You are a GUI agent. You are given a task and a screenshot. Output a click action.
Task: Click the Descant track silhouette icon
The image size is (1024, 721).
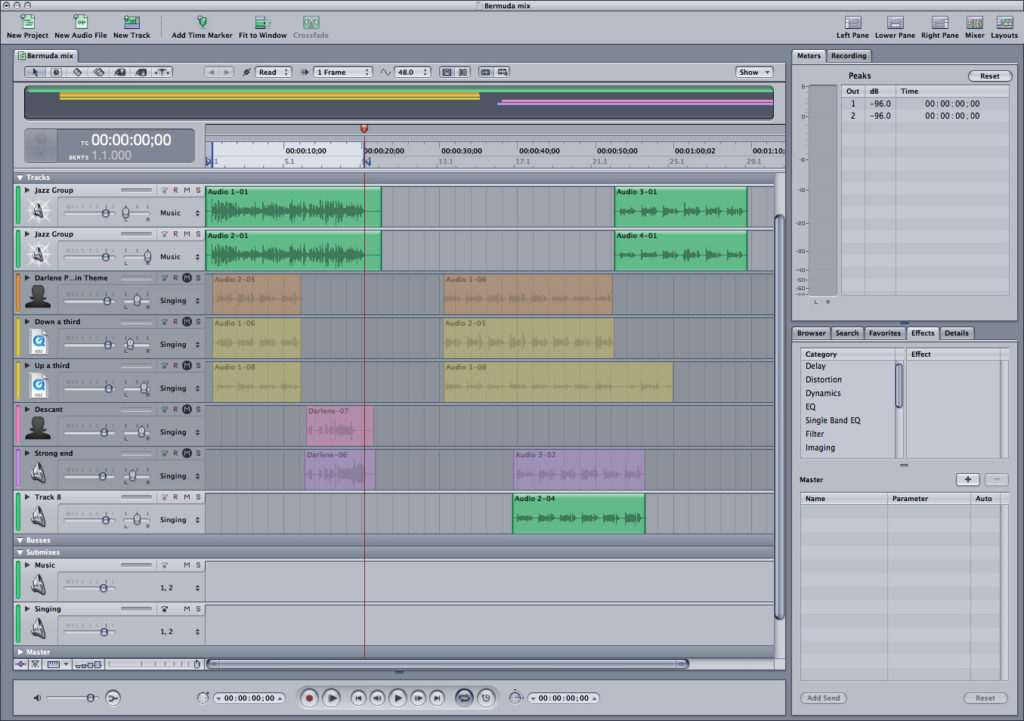[38, 428]
